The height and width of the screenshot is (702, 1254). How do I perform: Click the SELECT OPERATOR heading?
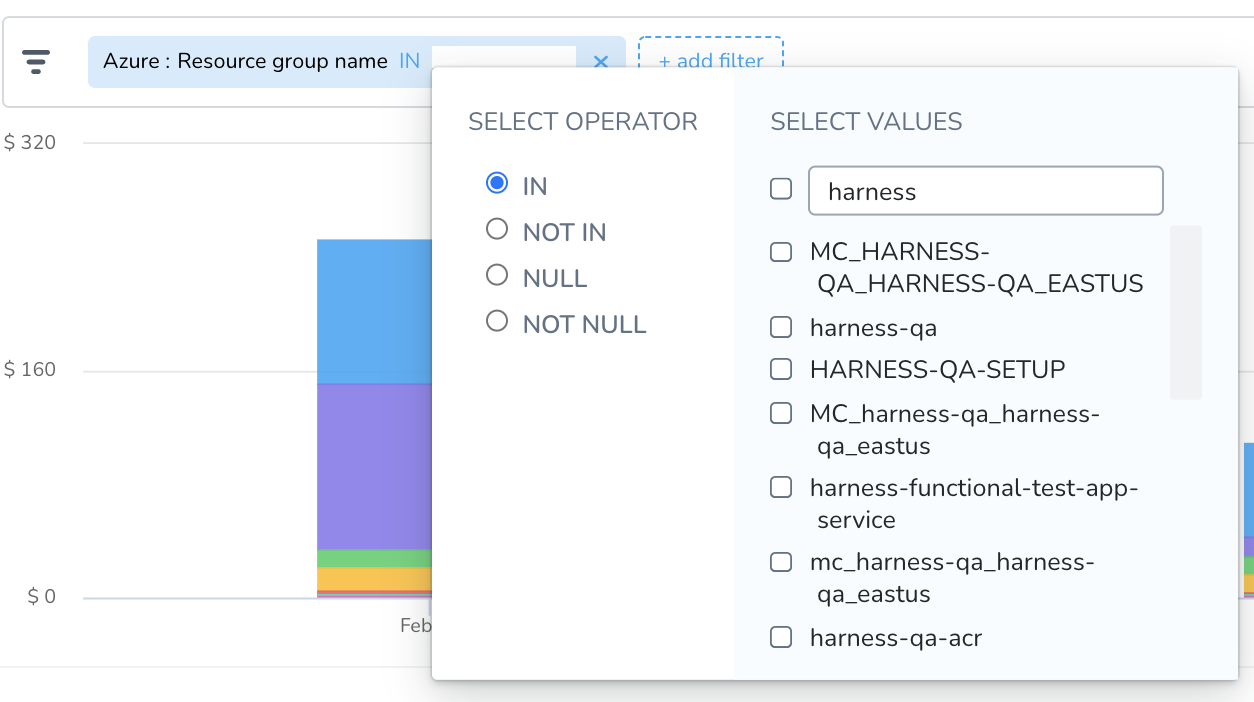pyautogui.click(x=583, y=122)
